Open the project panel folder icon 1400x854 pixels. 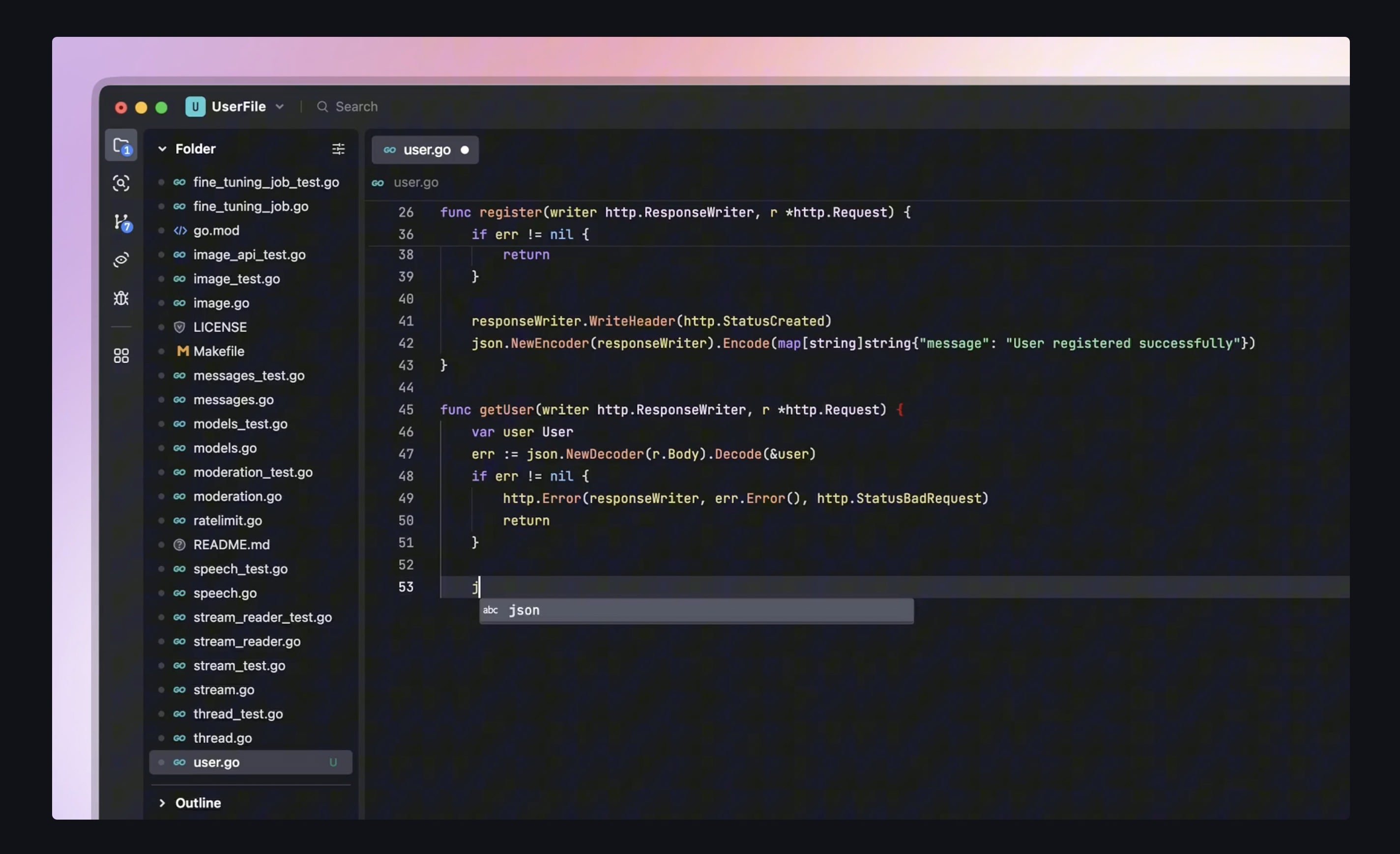(121, 146)
